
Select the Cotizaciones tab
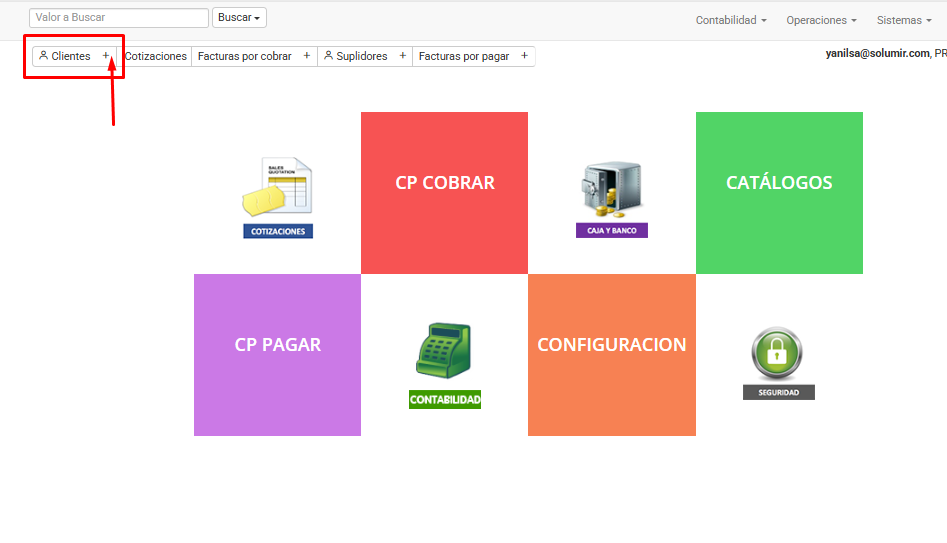(155, 57)
